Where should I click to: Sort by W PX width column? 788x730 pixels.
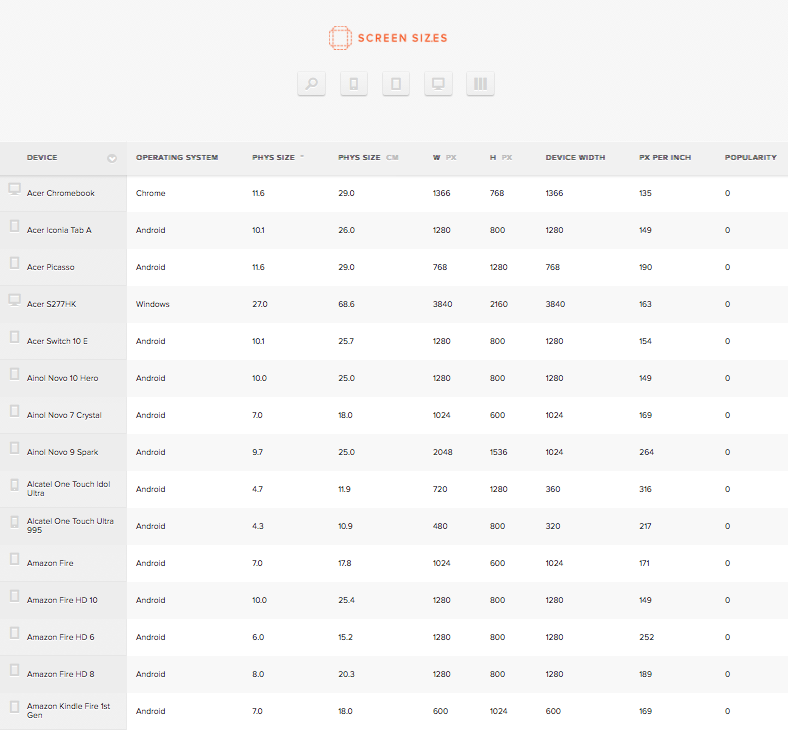tap(445, 158)
